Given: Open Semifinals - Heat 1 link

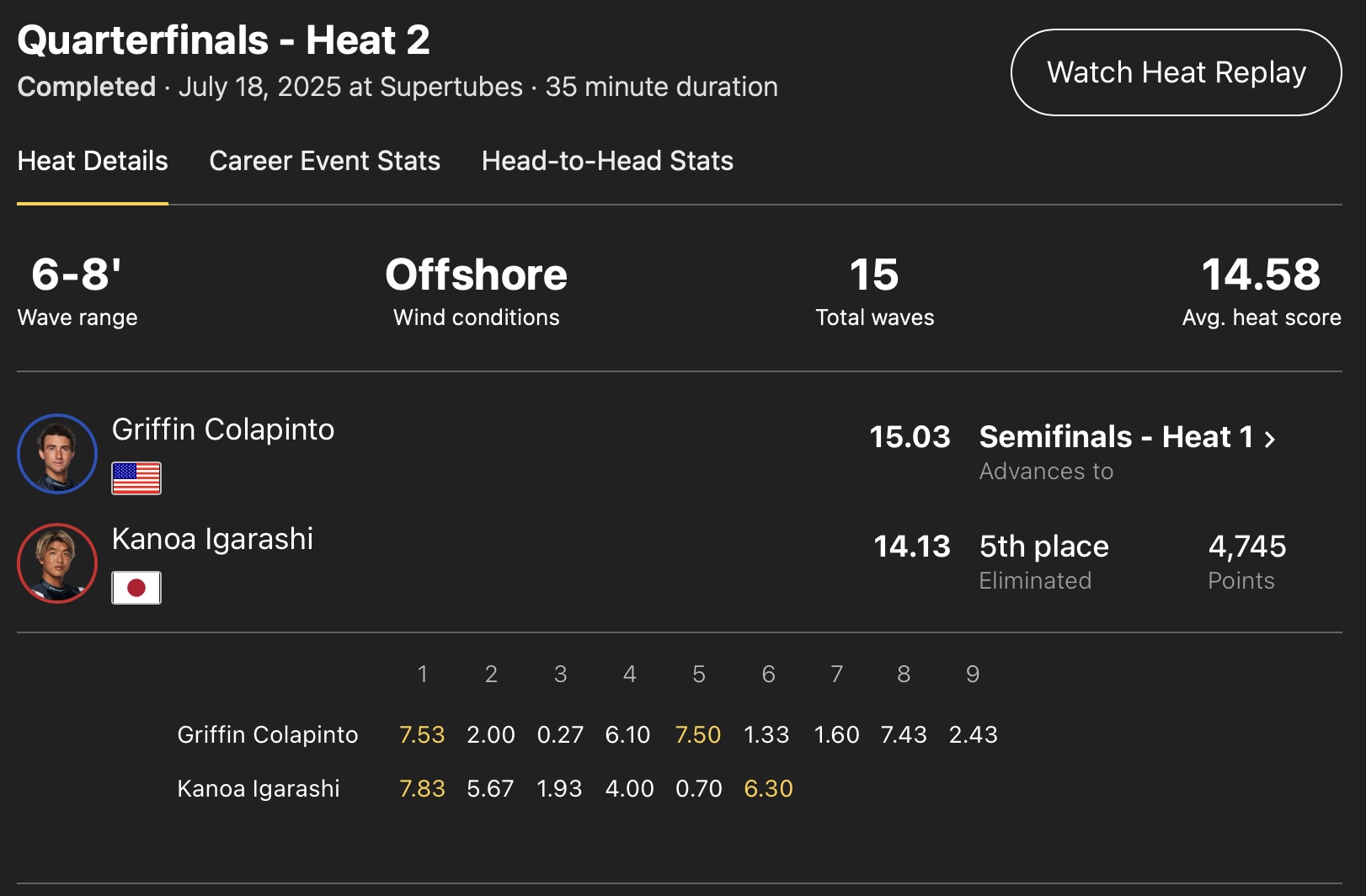Looking at the screenshot, I should click(1116, 437).
